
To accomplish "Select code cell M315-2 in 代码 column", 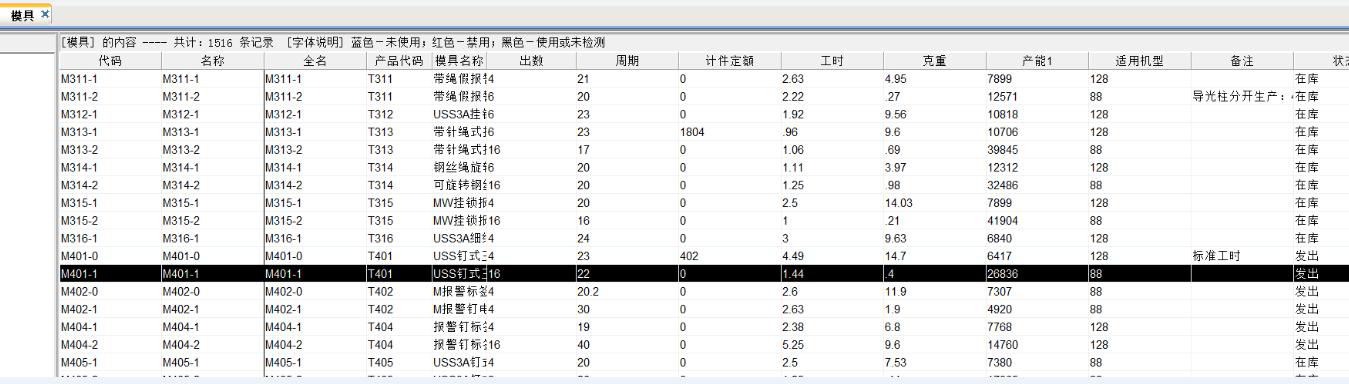I will pos(110,220).
